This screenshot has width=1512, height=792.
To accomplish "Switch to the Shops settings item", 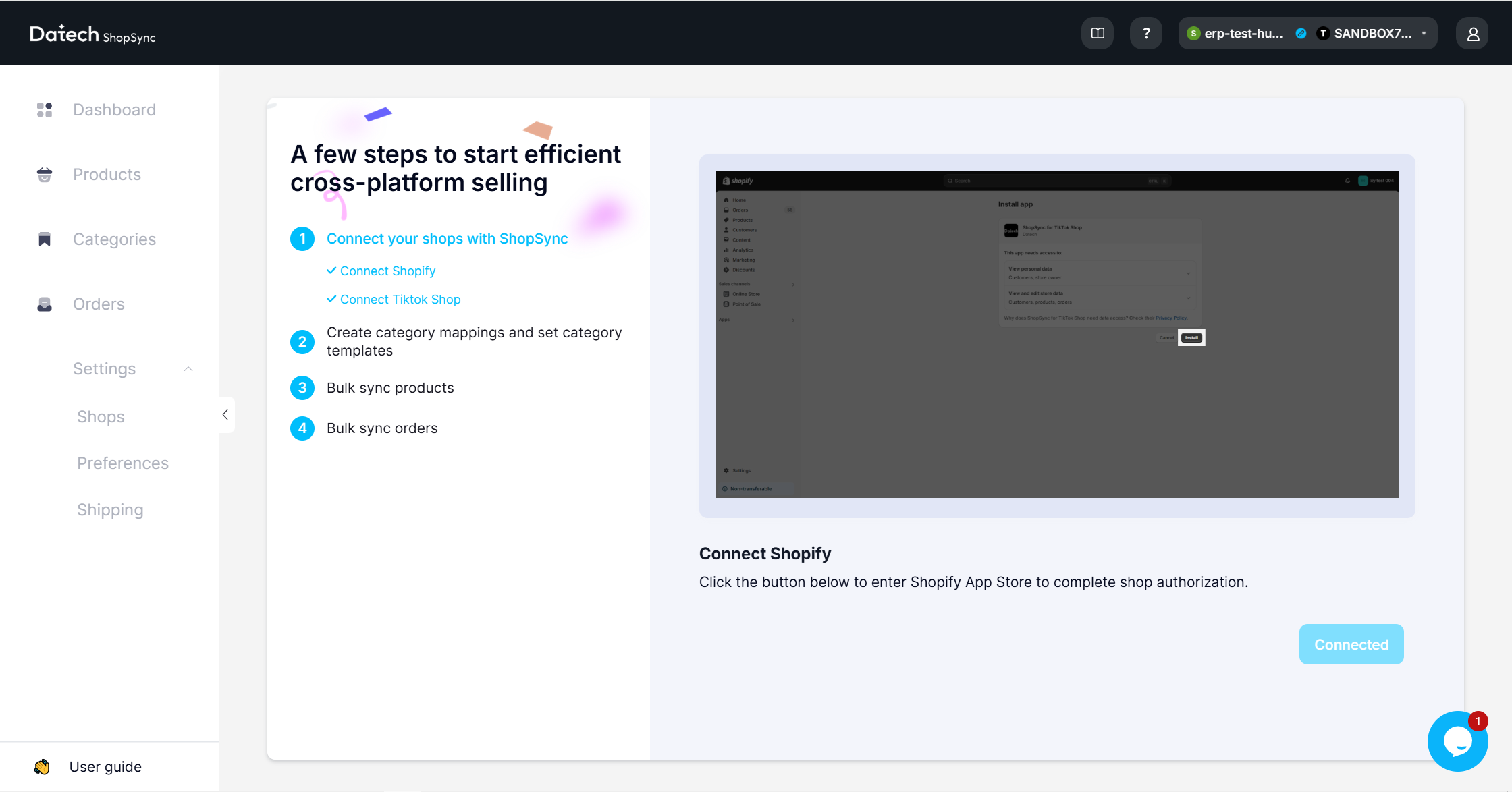I will [x=101, y=416].
